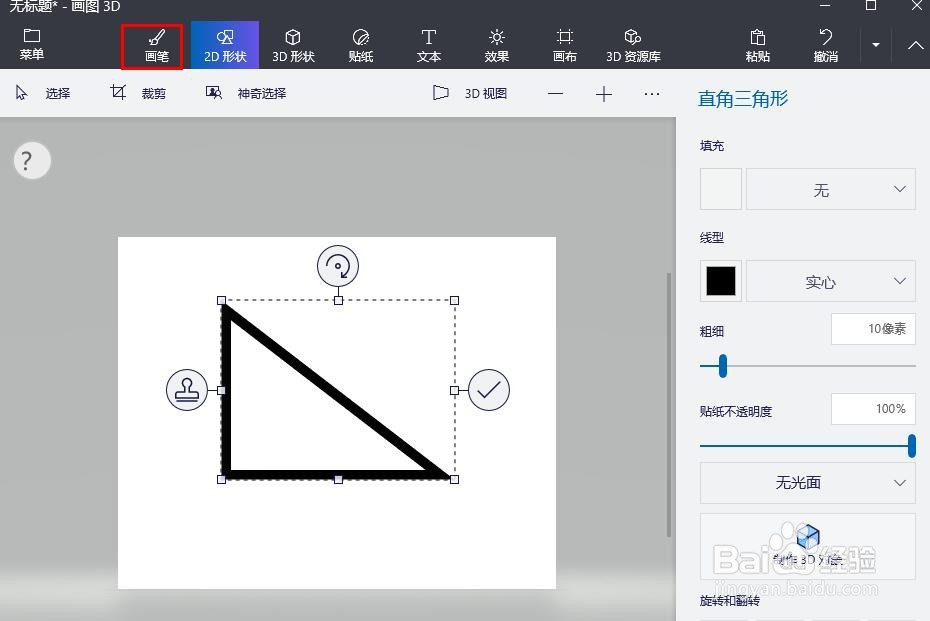The width and height of the screenshot is (930, 621).
Task: Click the Undo (撤消) icon
Action: tap(824, 44)
